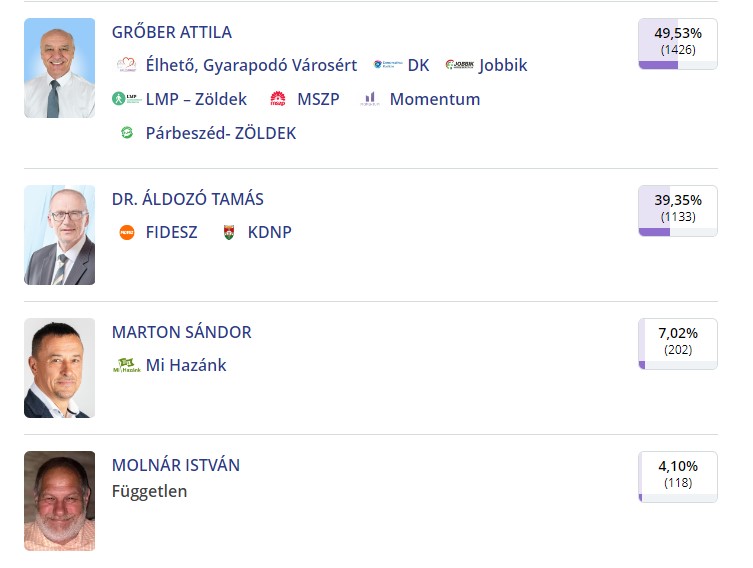Click Dr. Áldozó Tamás portrait photo
The image size is (753, 568).
(x=60, y=235)
